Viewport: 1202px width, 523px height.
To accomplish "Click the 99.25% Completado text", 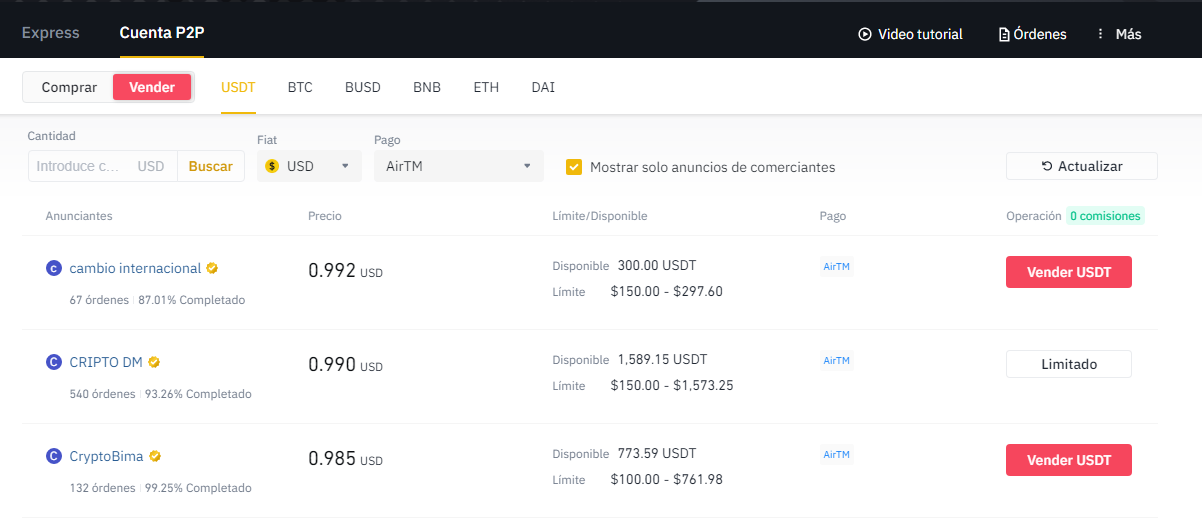I will click(x=198, y=488).
